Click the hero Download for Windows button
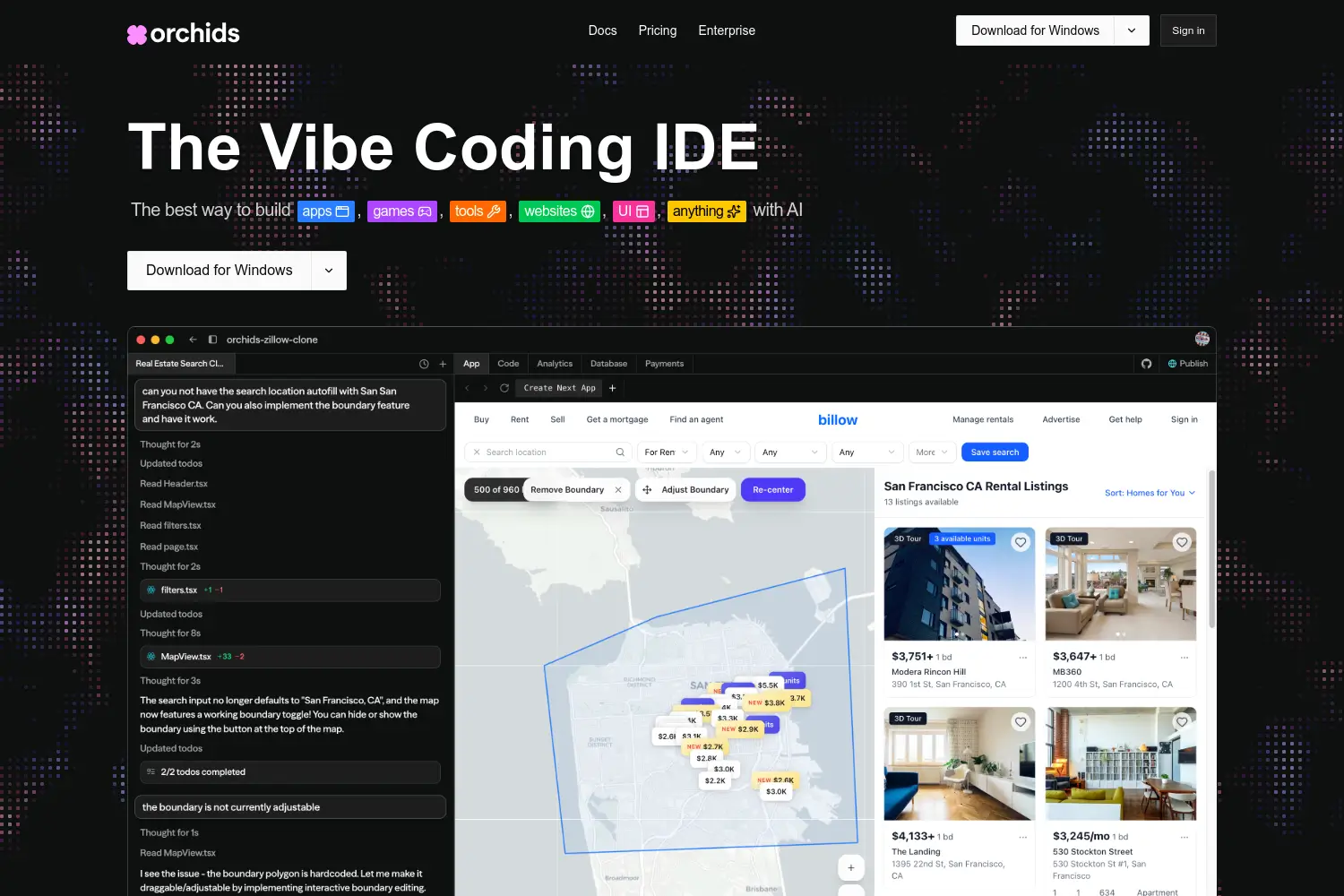The height and width of the screenshot is (896, 1344). [220, 271]
